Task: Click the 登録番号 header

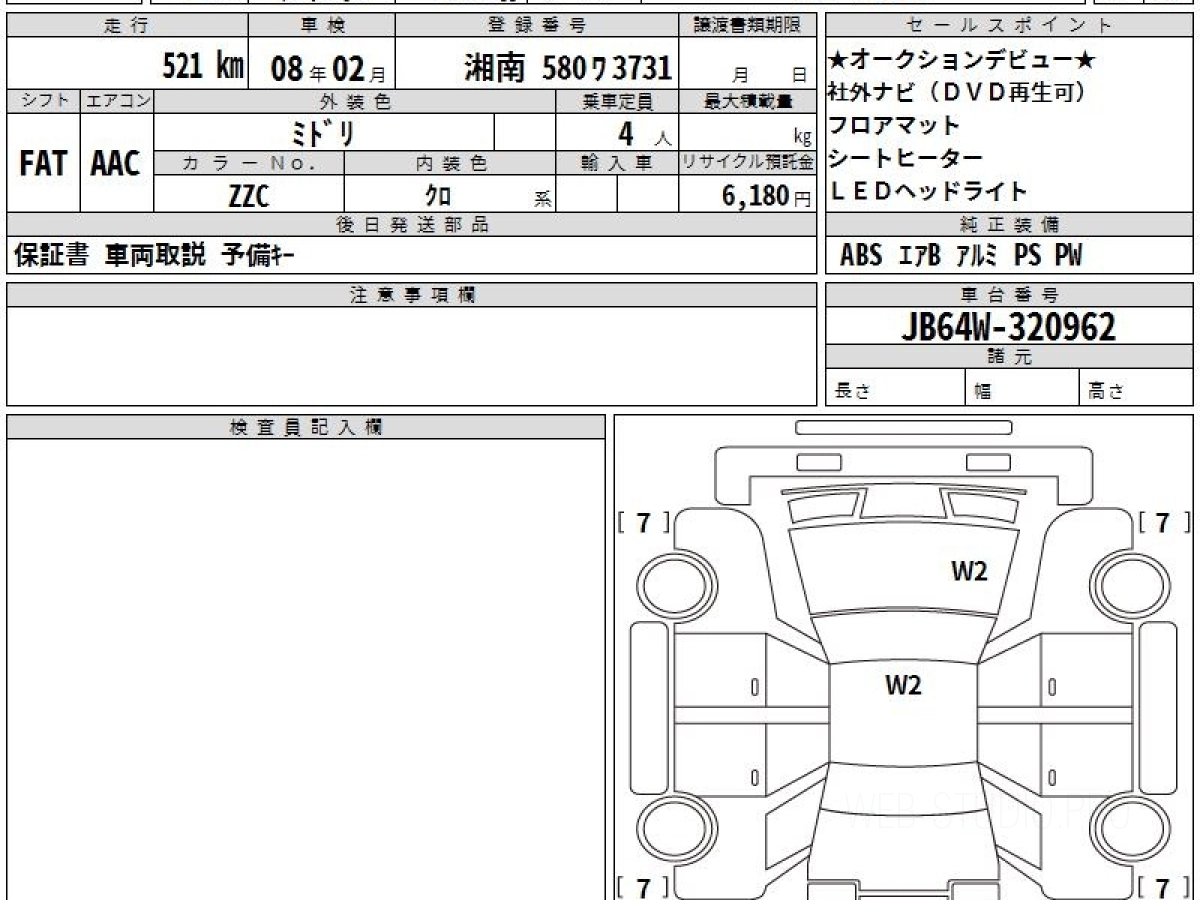Action: 537,26
